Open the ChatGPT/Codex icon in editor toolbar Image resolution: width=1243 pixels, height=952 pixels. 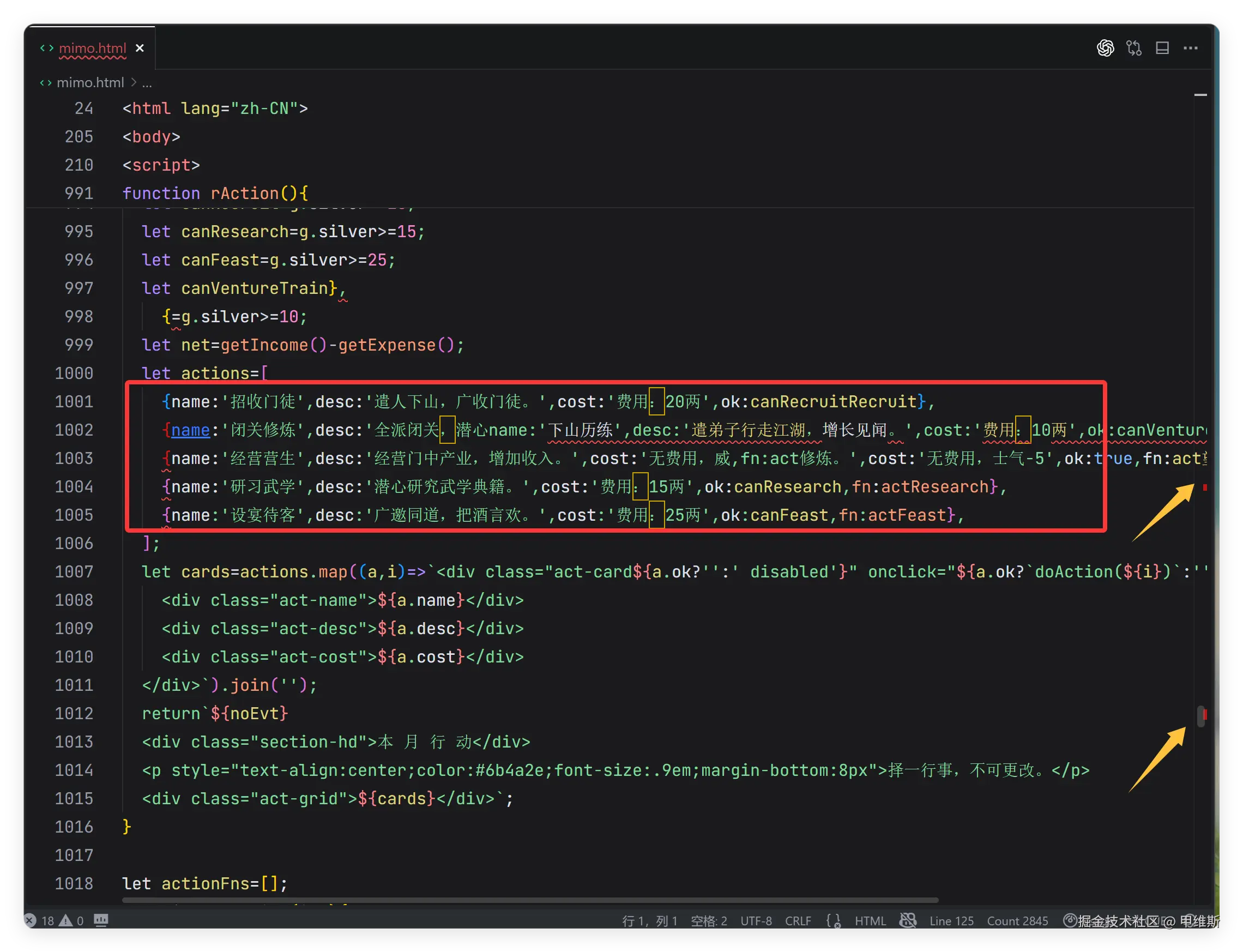tap(1105, 48)
